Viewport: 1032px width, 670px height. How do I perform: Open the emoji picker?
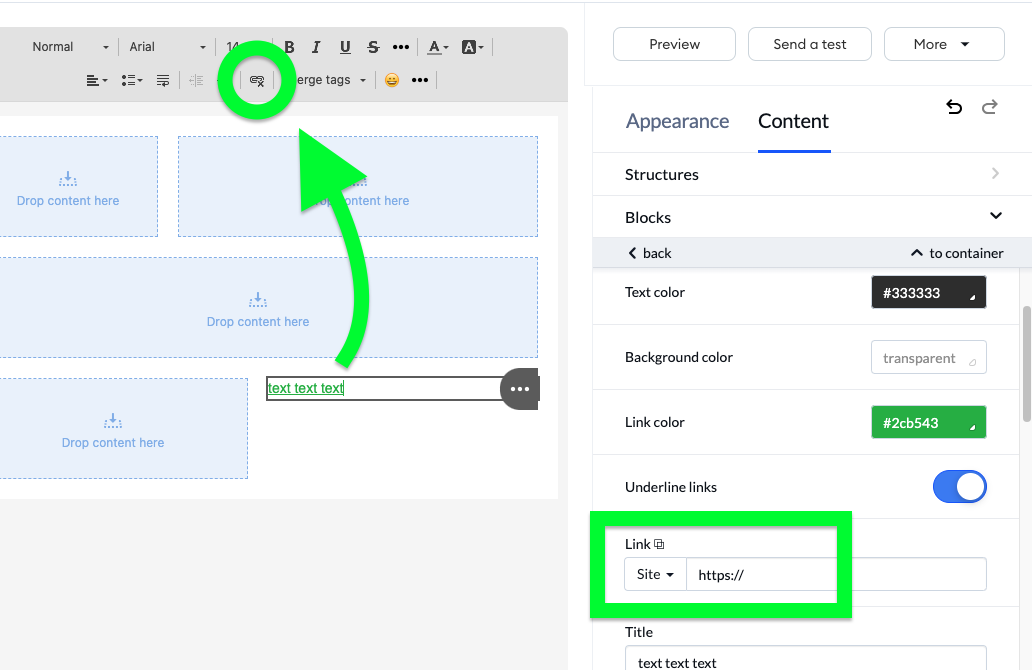coord(392,80)
